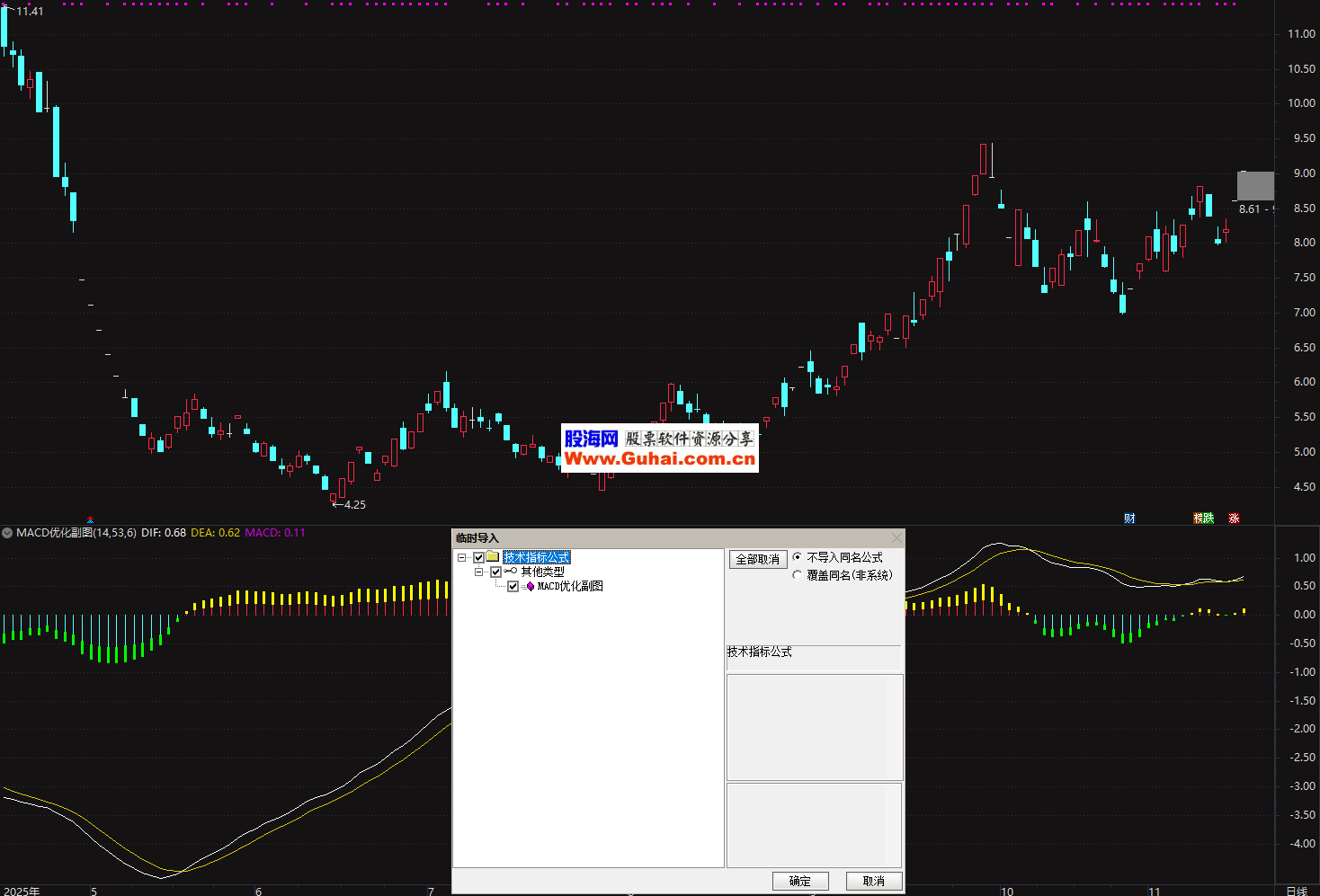Collapse the 技术指标公式 tree node
Screen dimensions: 1320x896
(x=462, y=557)
